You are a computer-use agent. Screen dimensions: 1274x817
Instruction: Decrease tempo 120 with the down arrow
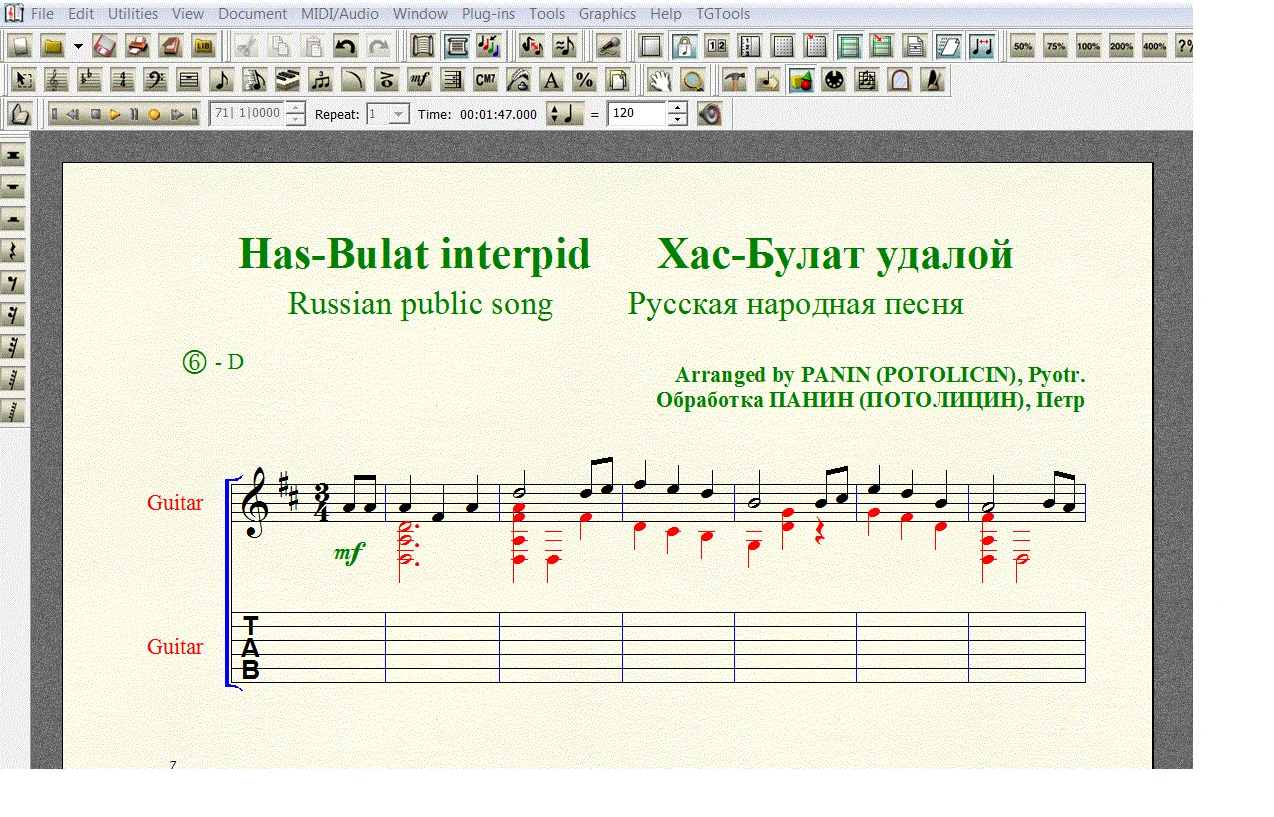pos(677,120)
